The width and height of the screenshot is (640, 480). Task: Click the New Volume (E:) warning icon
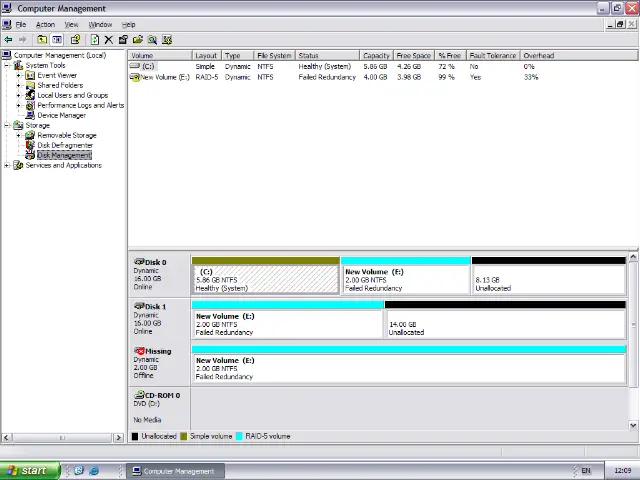point(135,77)
